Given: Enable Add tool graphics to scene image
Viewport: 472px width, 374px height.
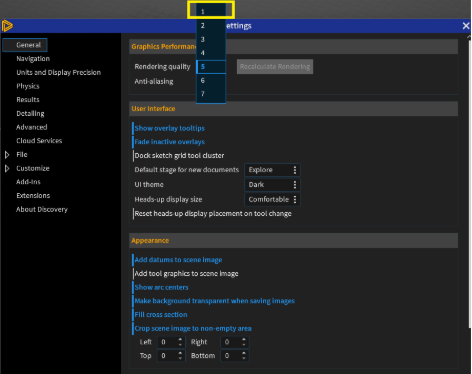Looking at the screenshot, I should [186, 274].
